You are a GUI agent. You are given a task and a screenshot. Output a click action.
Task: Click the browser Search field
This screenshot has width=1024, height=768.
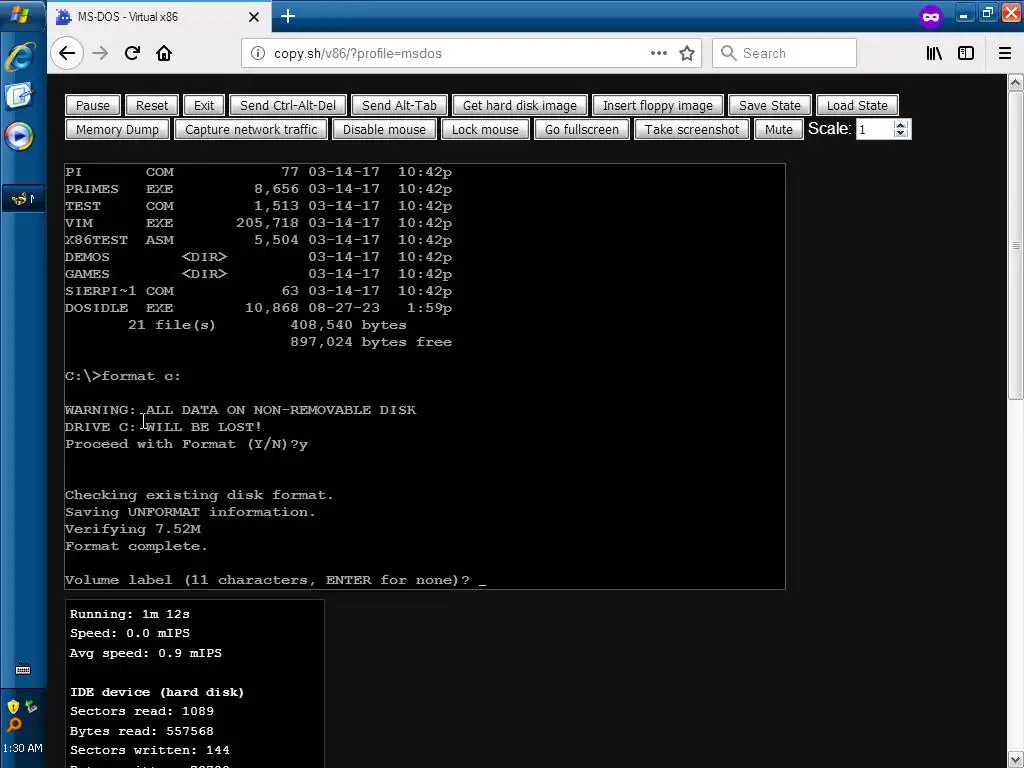[x=784, y=53]
